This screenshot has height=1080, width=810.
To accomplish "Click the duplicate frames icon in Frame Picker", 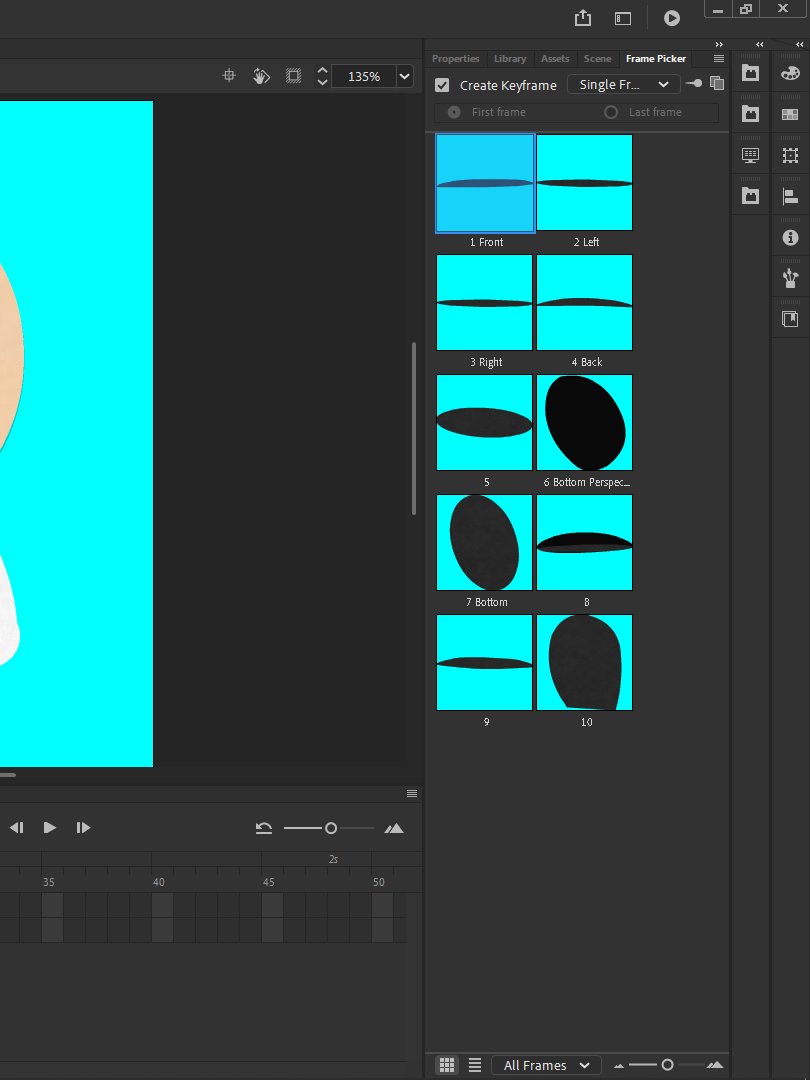I will coord(717,83).
